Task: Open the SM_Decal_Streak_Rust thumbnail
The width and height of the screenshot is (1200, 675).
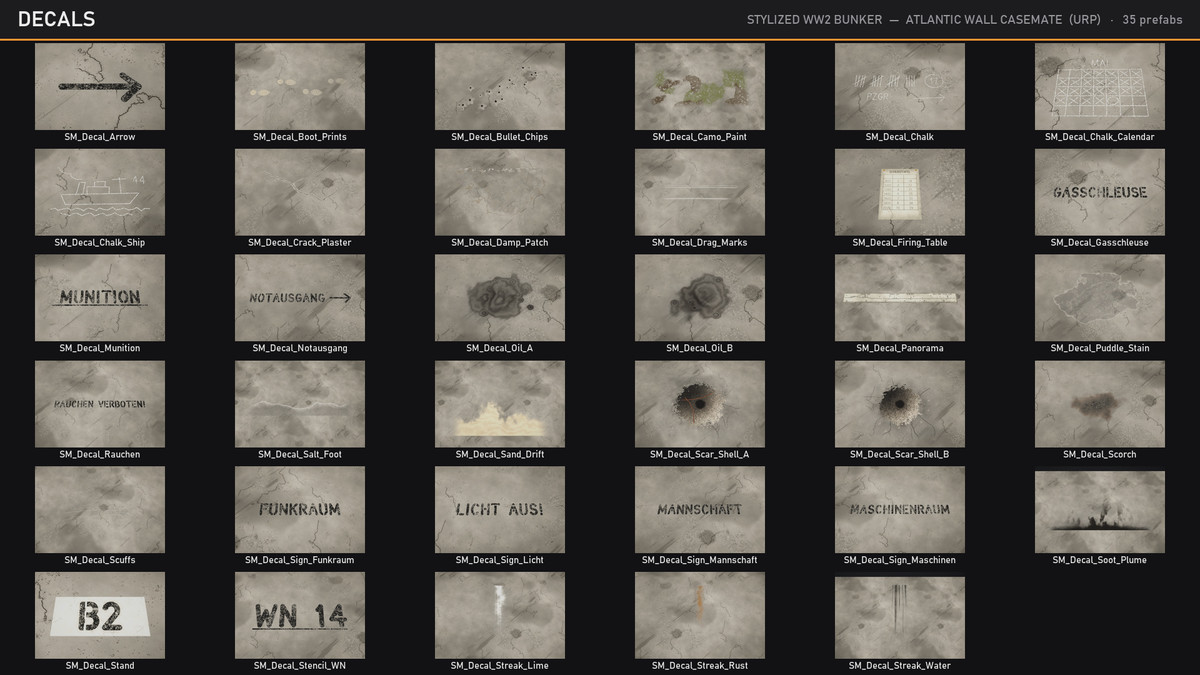Action: (700, 615)
